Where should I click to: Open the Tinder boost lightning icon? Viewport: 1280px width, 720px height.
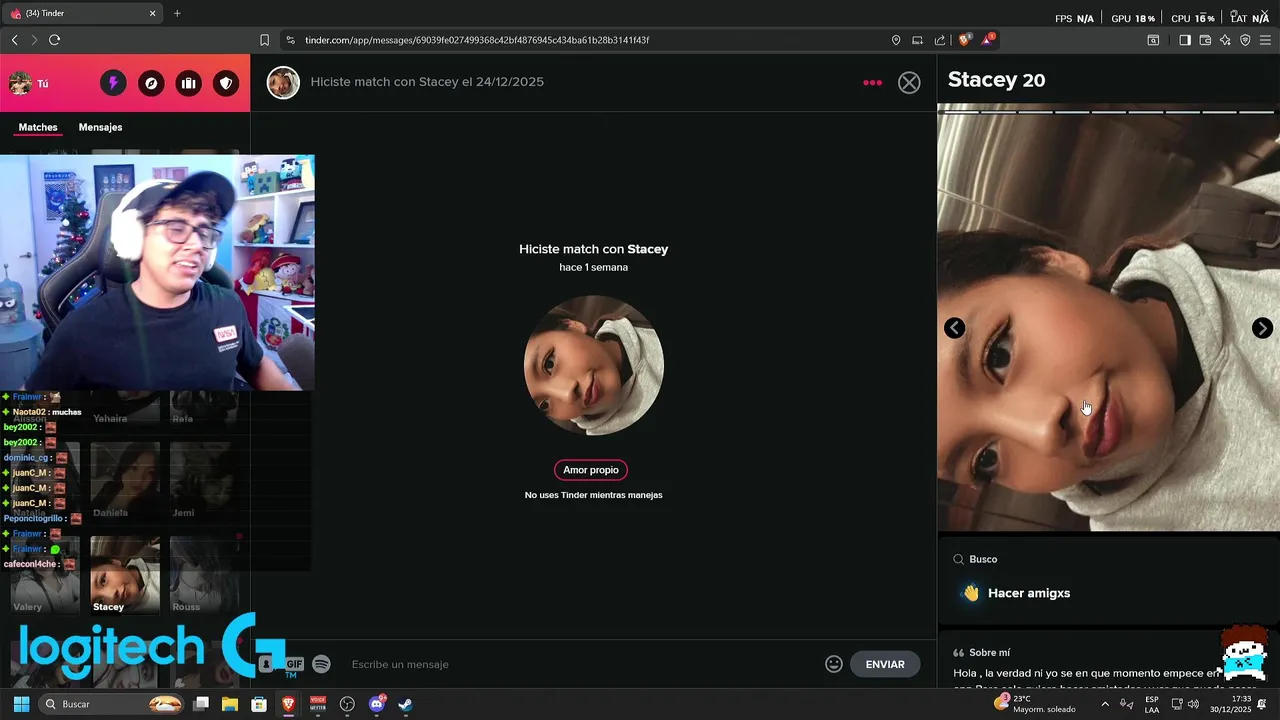tap(113, 83)
